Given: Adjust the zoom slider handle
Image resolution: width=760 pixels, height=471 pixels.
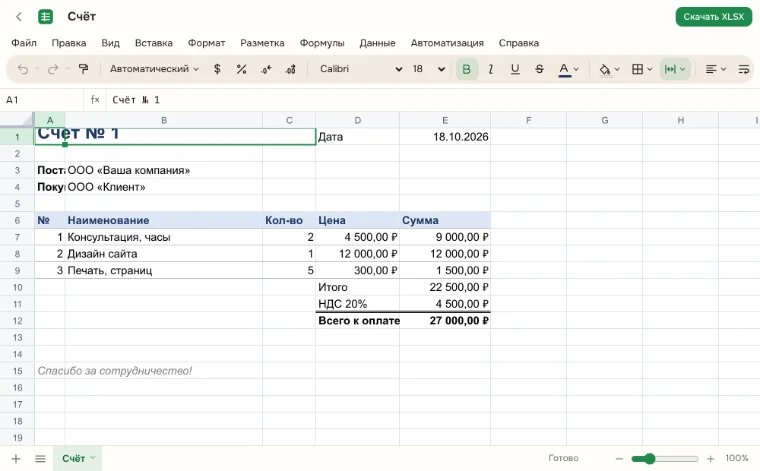Looking at the screenshot, I should 649,458.
